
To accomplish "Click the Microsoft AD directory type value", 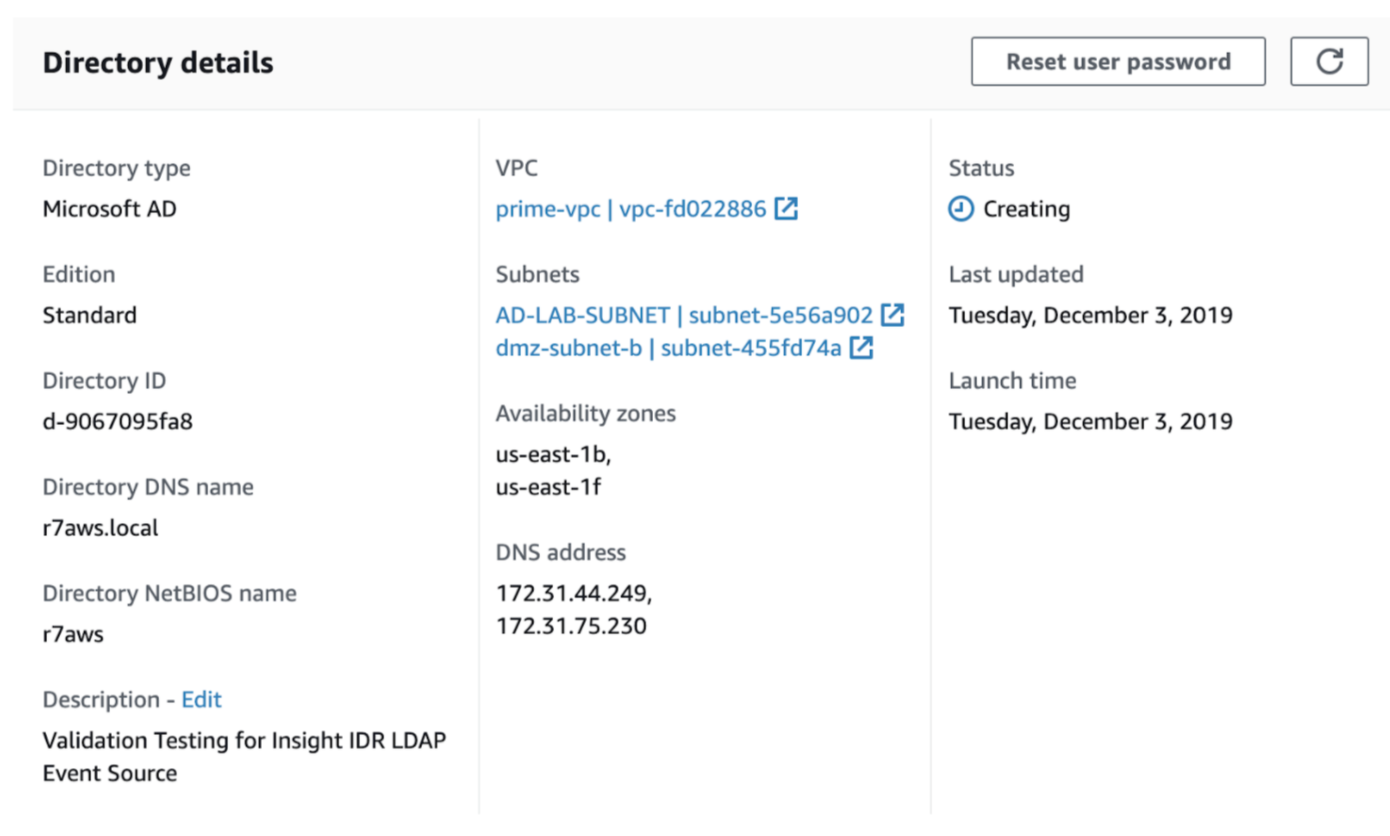I will (109, 209).
